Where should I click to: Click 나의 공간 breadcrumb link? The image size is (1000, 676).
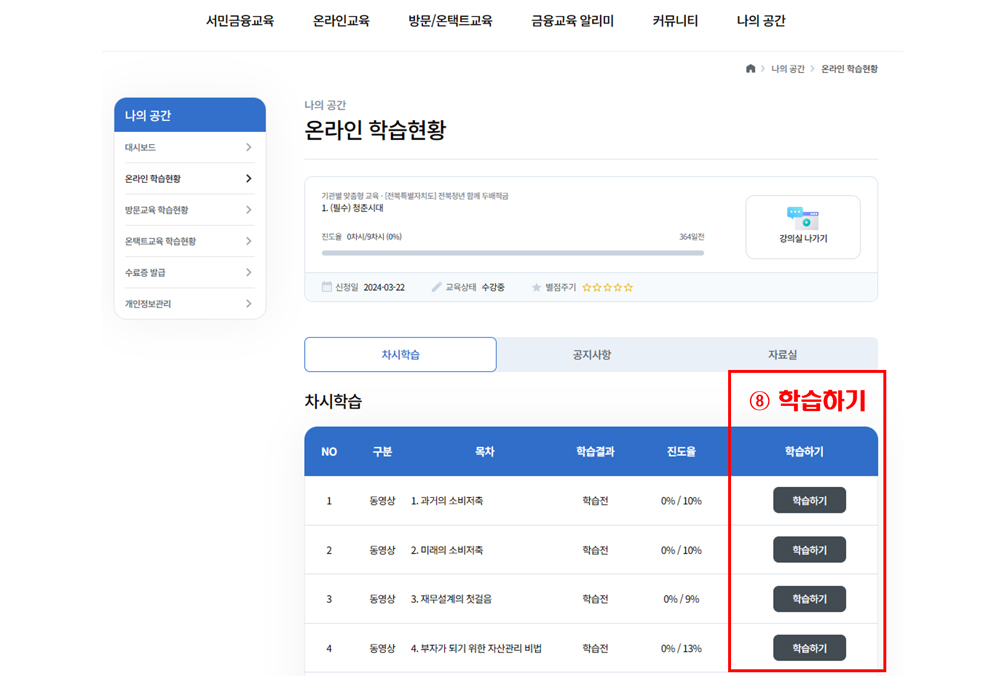(788, 69)
